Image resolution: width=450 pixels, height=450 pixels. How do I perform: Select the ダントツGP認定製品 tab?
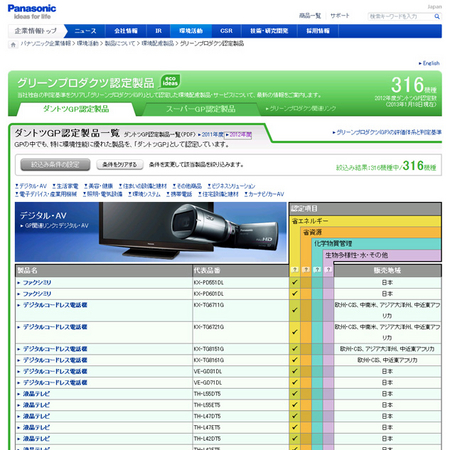(x=76, y=109)
